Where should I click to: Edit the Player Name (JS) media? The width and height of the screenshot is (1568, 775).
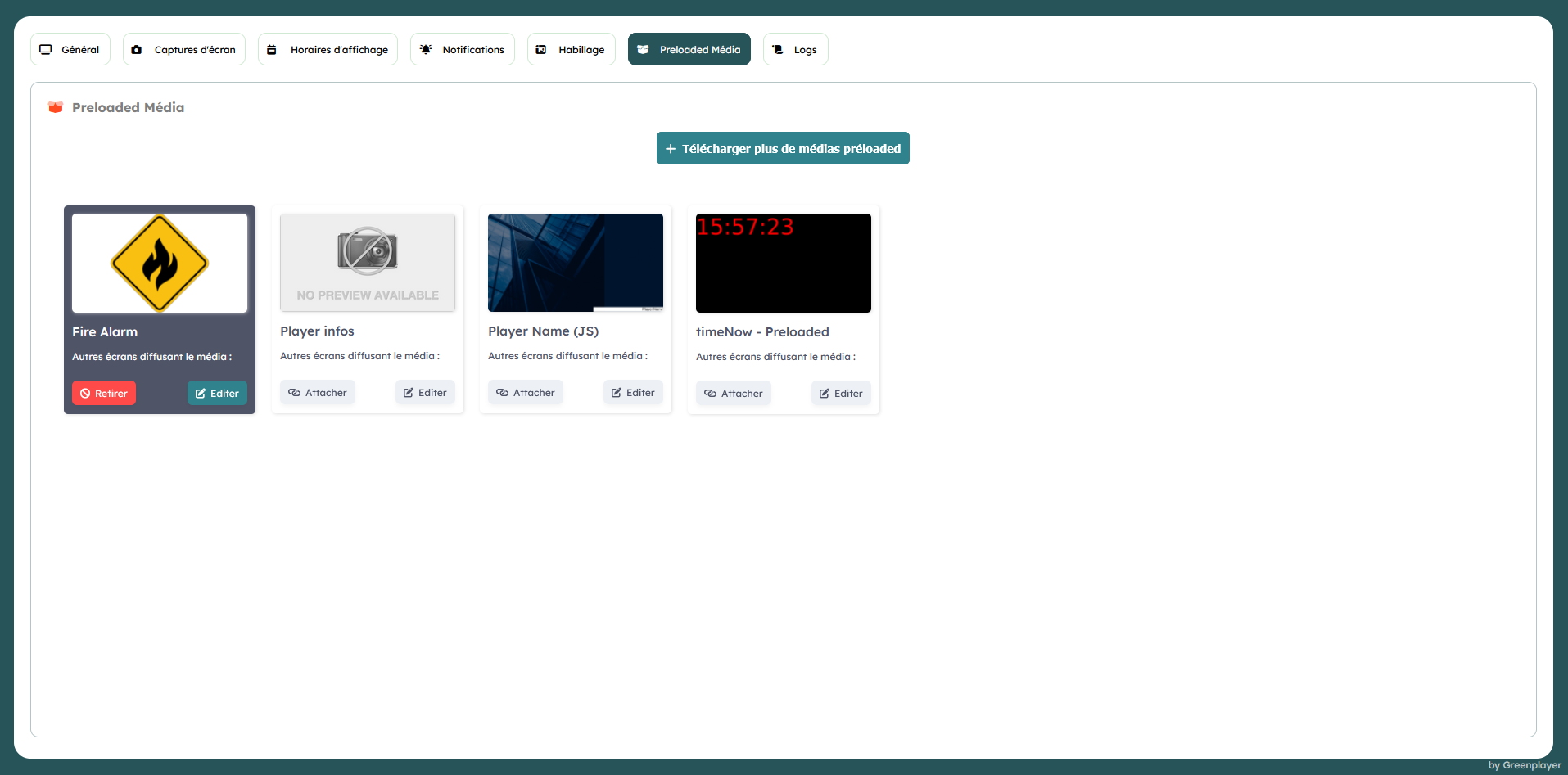point(633,393)
